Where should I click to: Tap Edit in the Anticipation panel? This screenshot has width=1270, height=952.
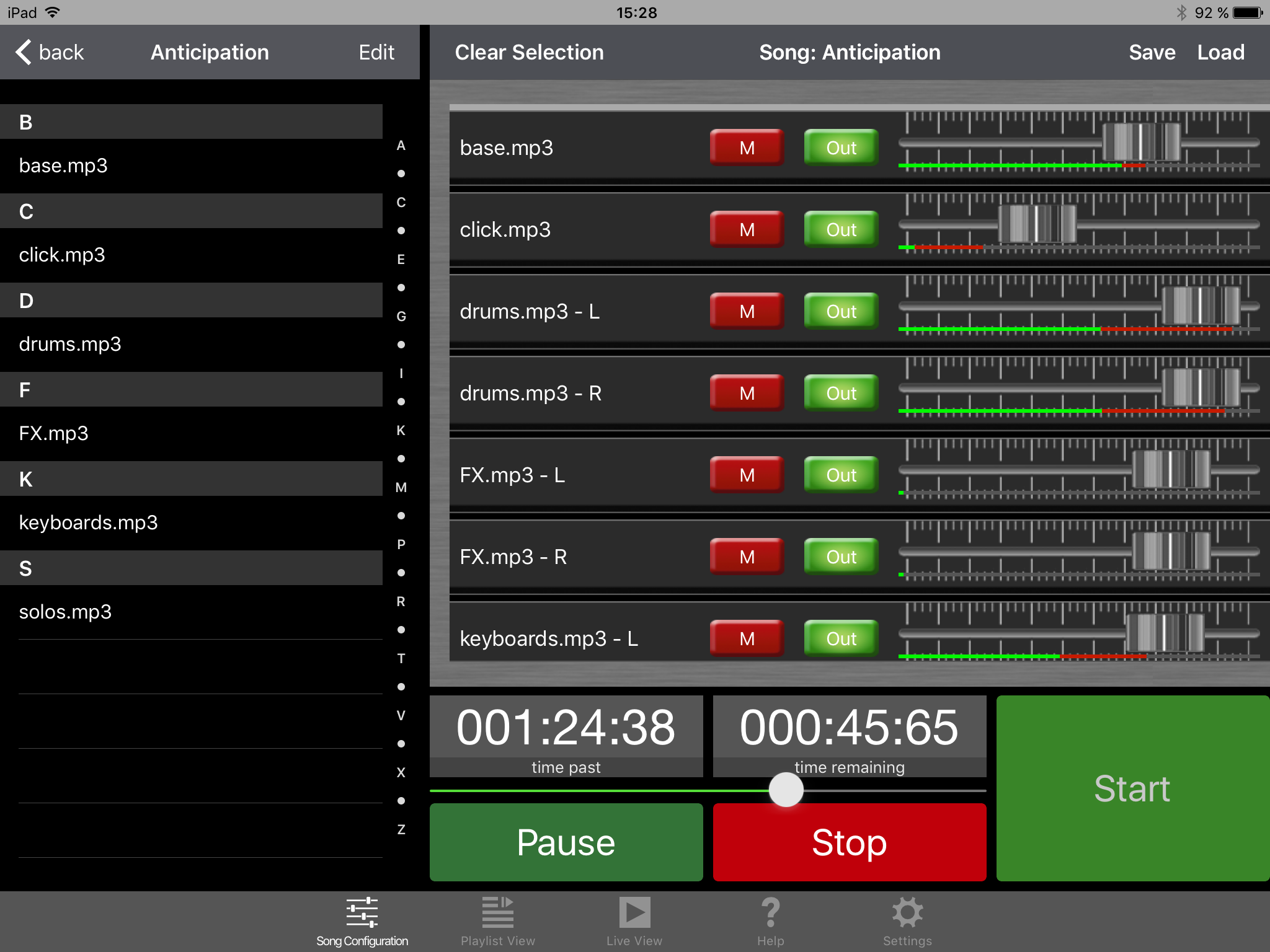tap(376, 52)
